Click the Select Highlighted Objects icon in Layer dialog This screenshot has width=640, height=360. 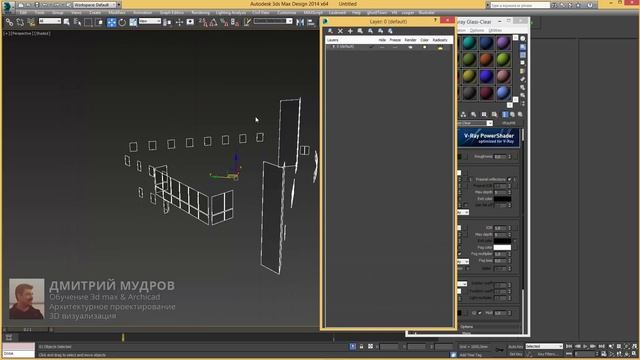pos(360,31)
